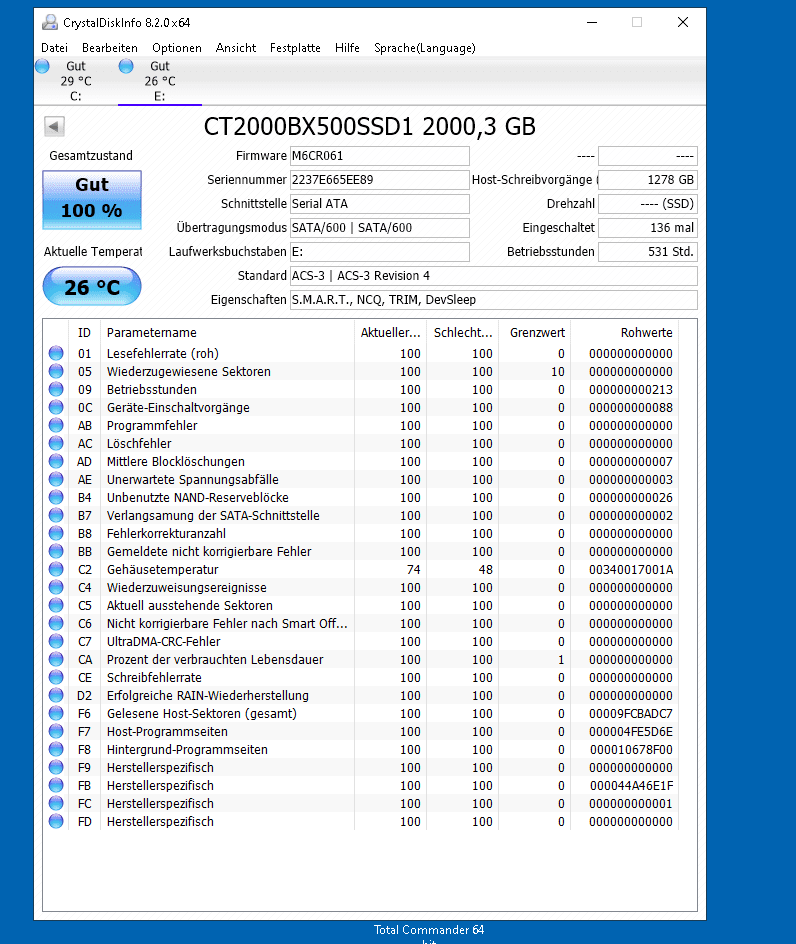Click status orb for attribute 09 Betriebsstunden

[x=56, y=390]
